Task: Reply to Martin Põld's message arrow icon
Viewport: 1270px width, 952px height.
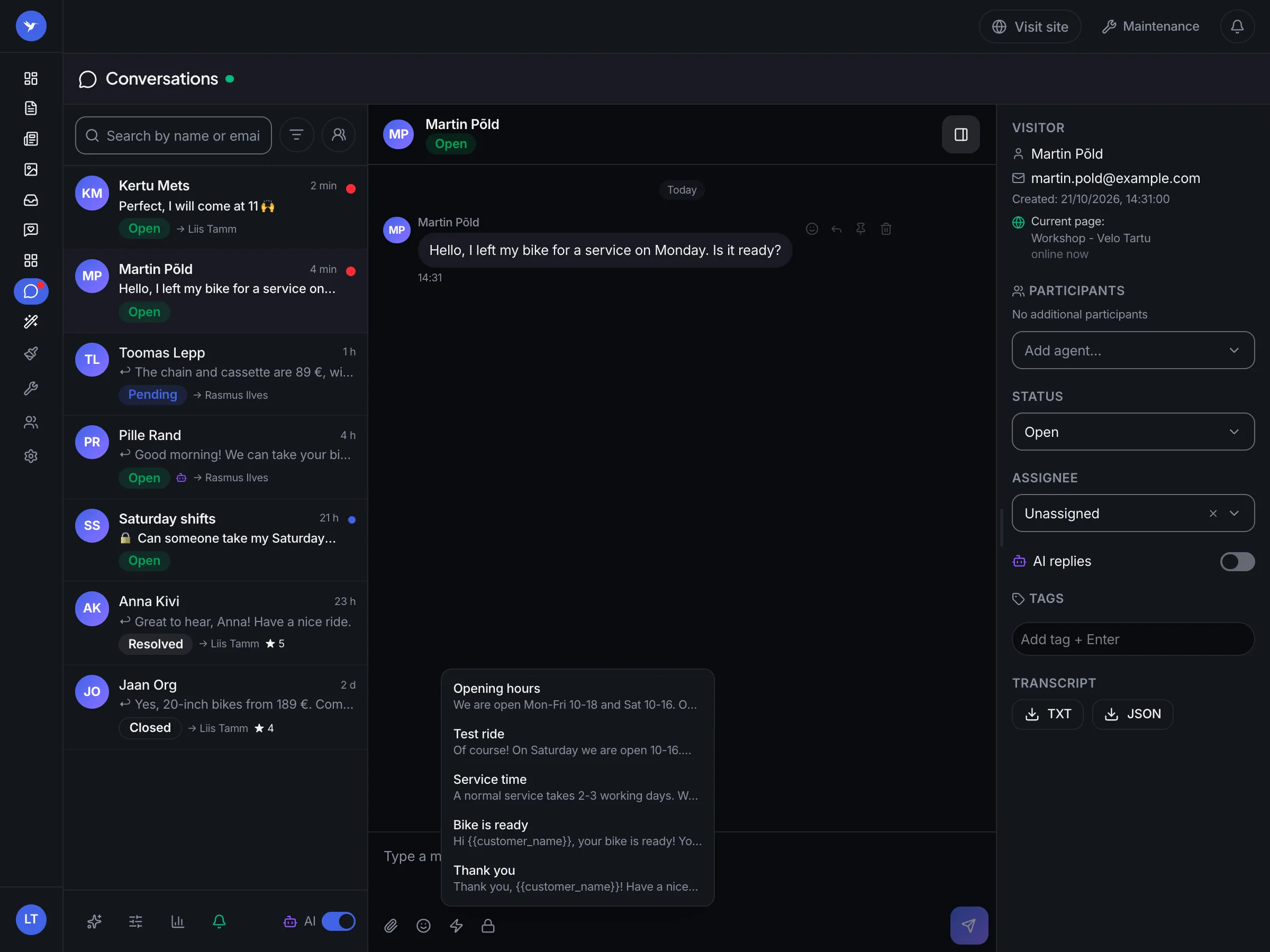Action: (837, 229)
